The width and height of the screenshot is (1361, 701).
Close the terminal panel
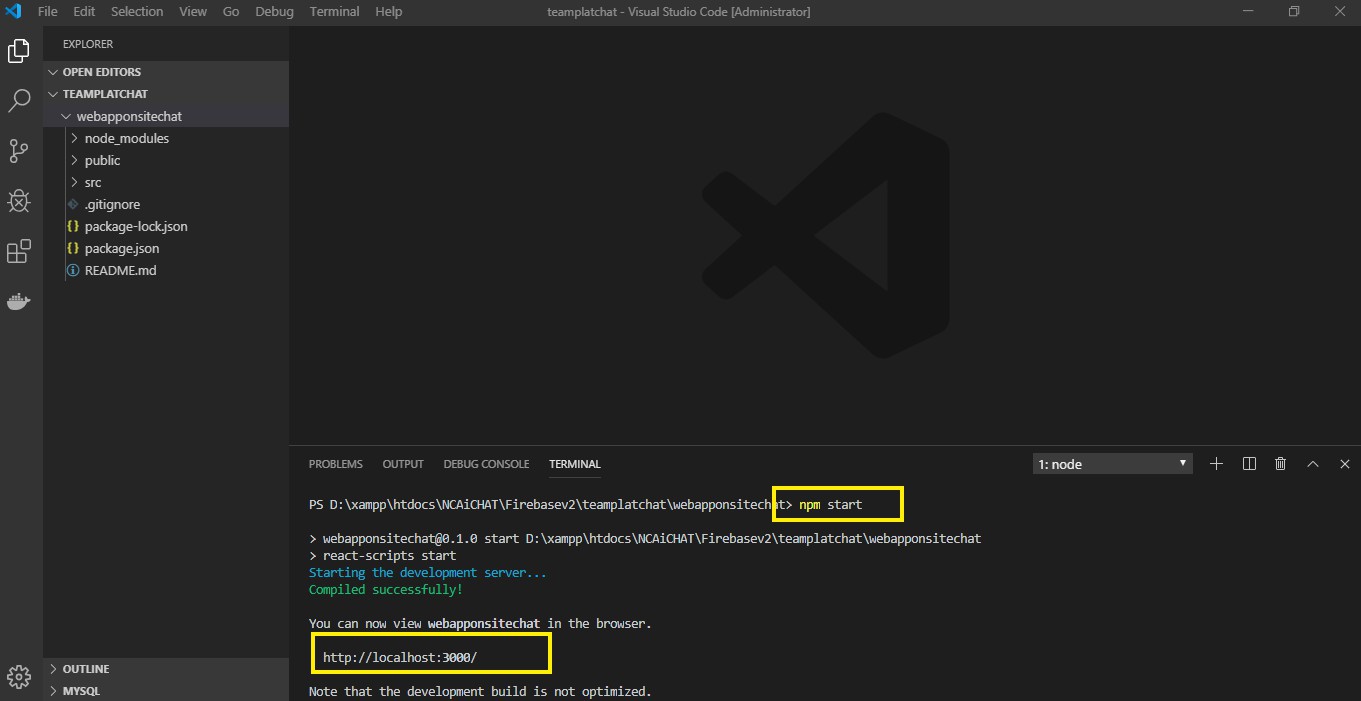point(1345,464)
